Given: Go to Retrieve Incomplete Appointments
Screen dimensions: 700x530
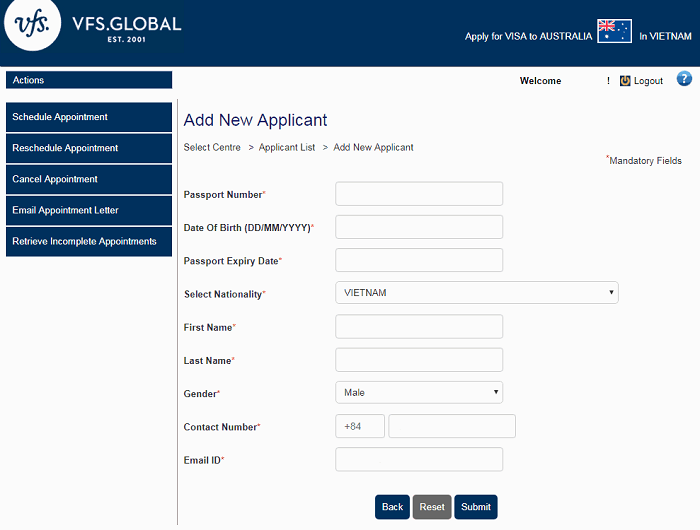Looking at the screenshot, I should [x=89, y=241].
